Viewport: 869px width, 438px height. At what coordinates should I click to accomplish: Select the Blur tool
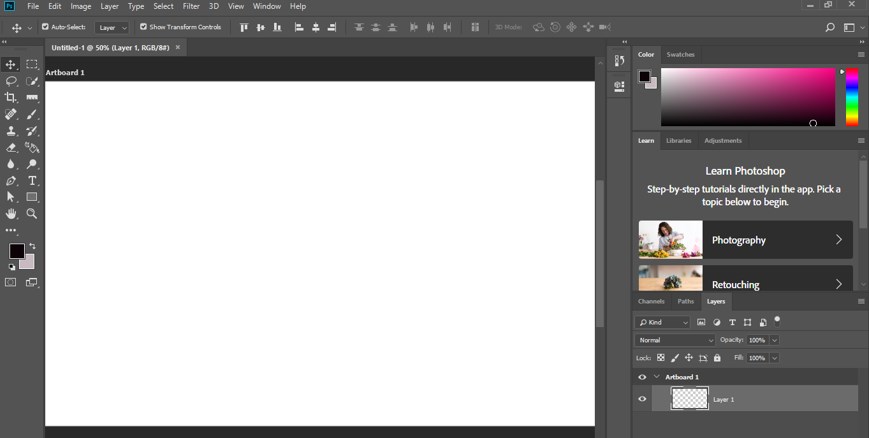pyautogui.click(x=11, y=164)
